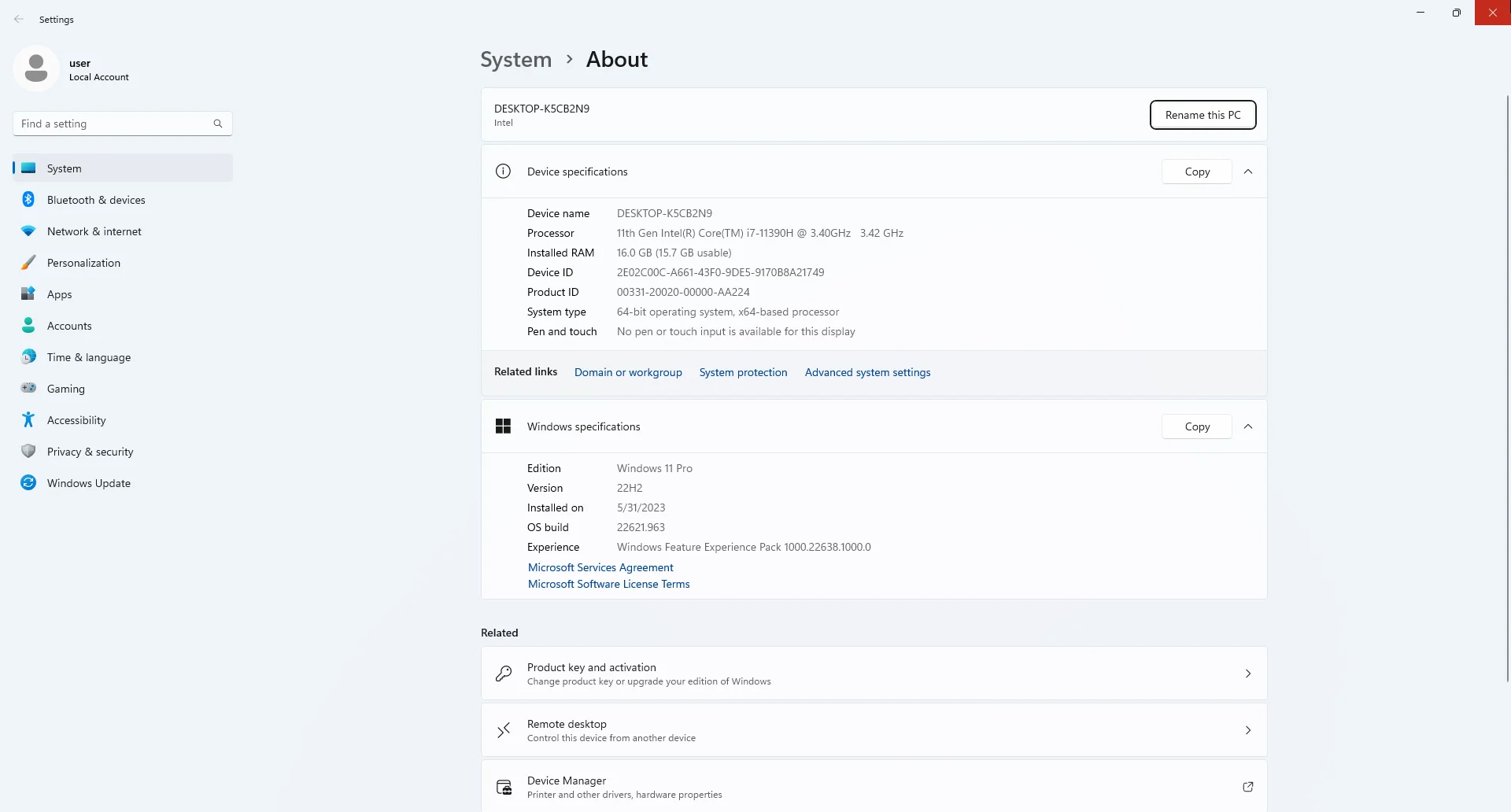Image resolution: width=1511 pixels, height=812 pixels.
Task: Open Microsoft Software License Terms
Action: [608, 584]
